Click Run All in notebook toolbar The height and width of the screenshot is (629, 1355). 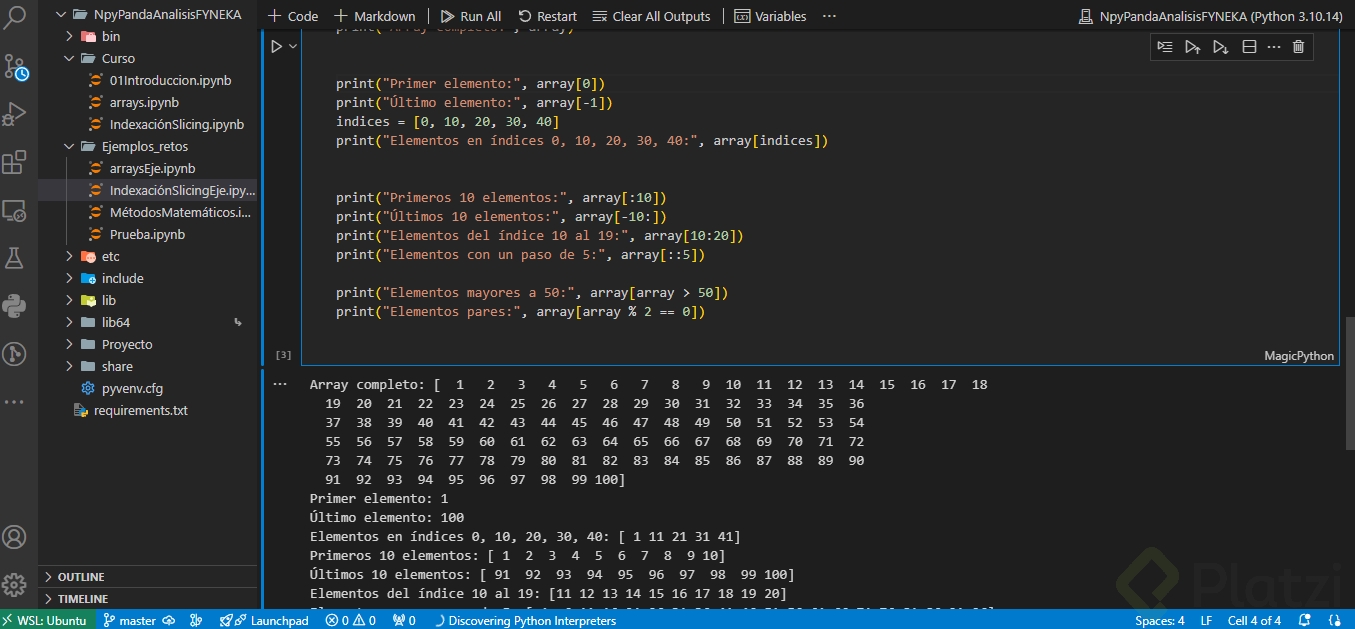(x=471, y=16)
